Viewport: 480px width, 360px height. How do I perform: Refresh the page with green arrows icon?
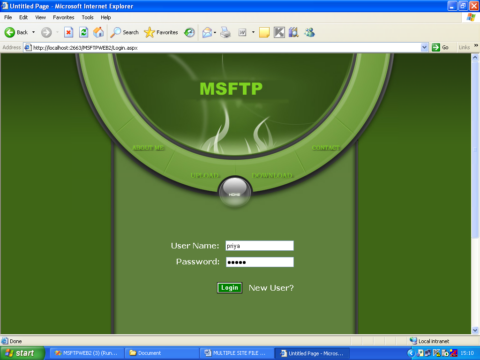coord(83,32)
